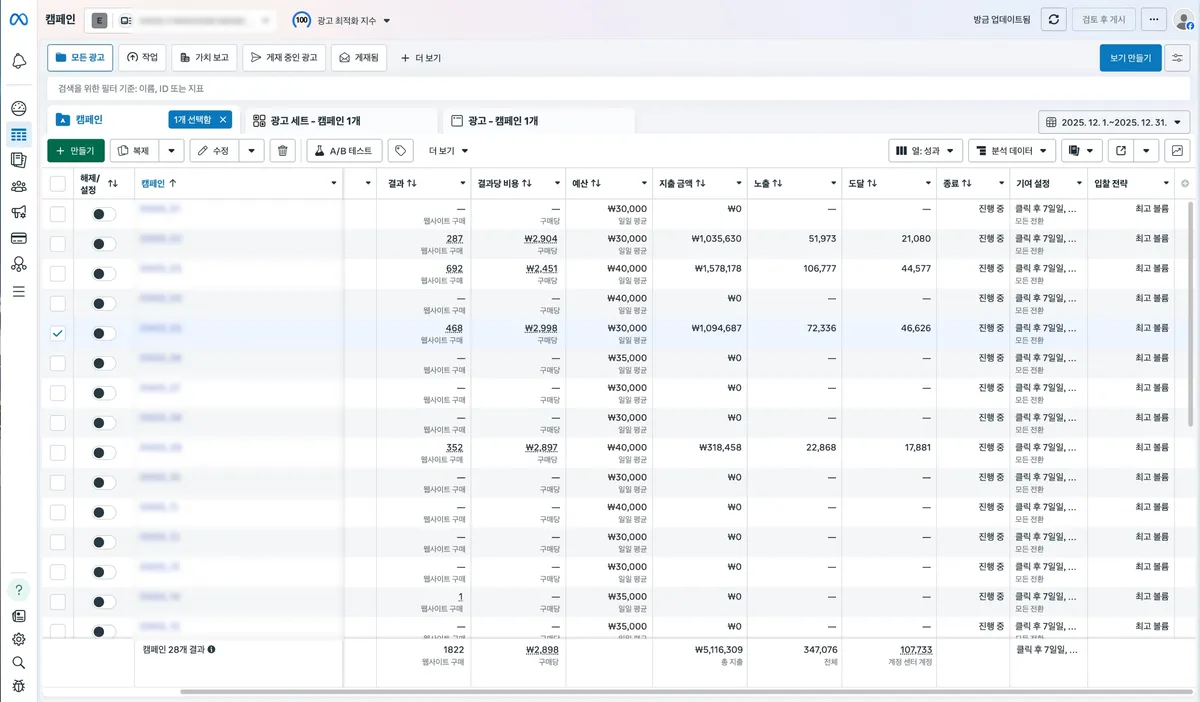The width and height of the screenshot is (1200, 702).
Task: Click the search filter input field
Action: point(615,89)
